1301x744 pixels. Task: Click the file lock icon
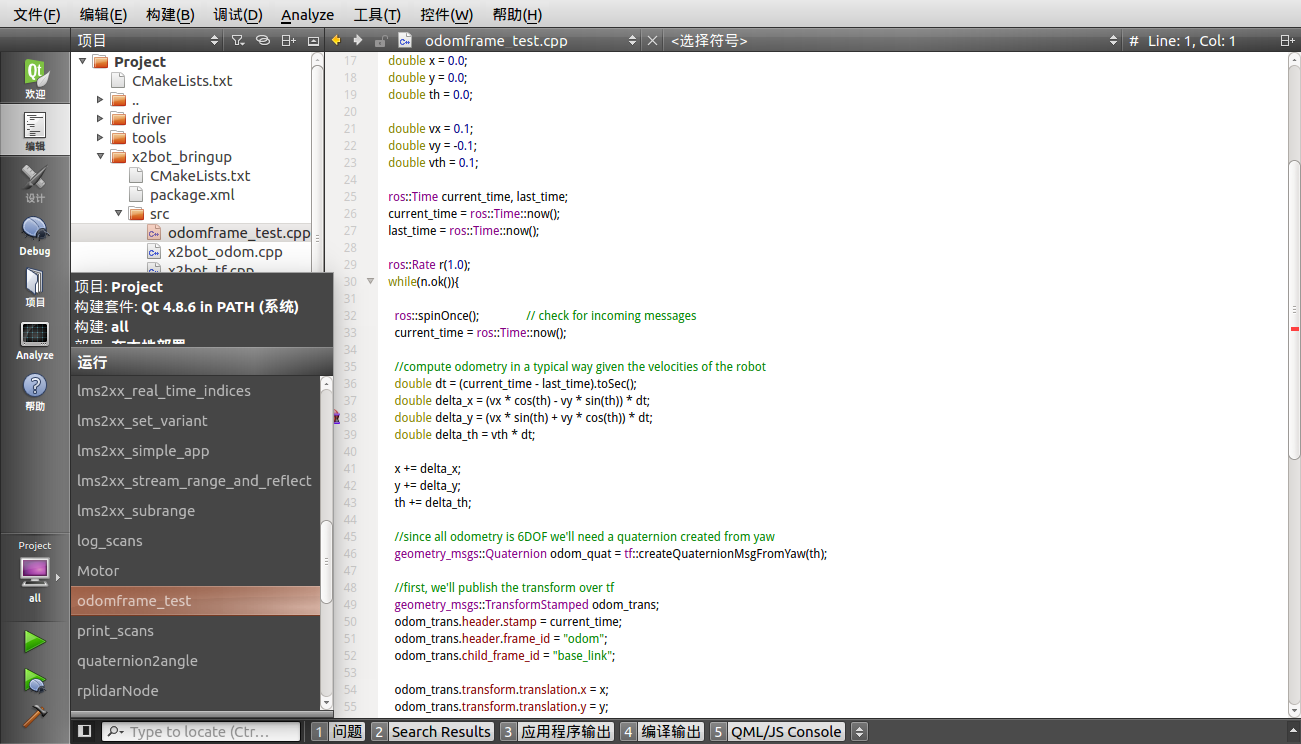click(380, 40)
